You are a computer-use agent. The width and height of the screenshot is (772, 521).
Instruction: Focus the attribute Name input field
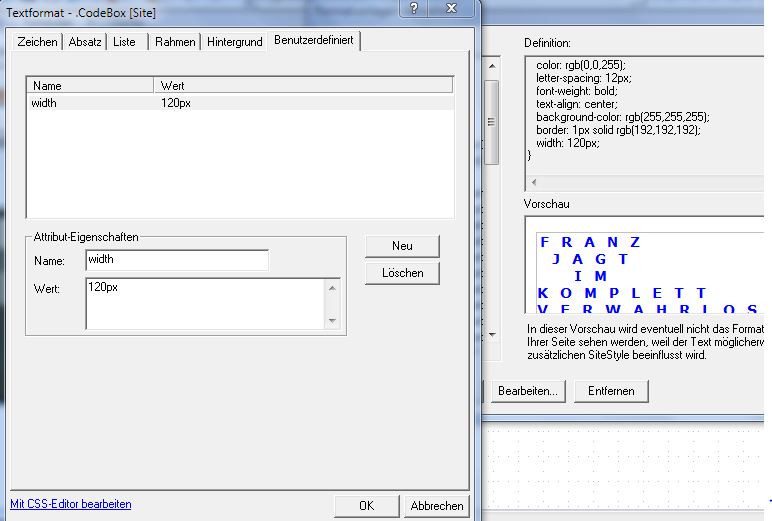177,260
